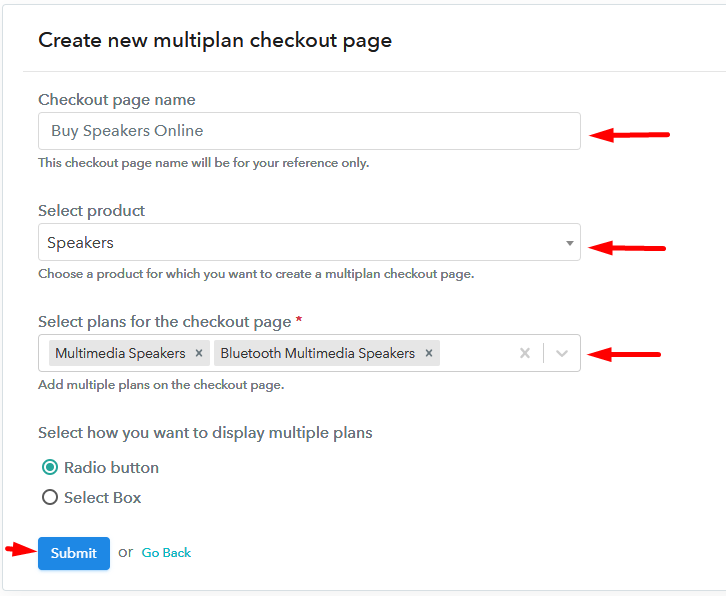Focus the Checkout page name text field
The image size is (726, 596).
tap(309, 131)
